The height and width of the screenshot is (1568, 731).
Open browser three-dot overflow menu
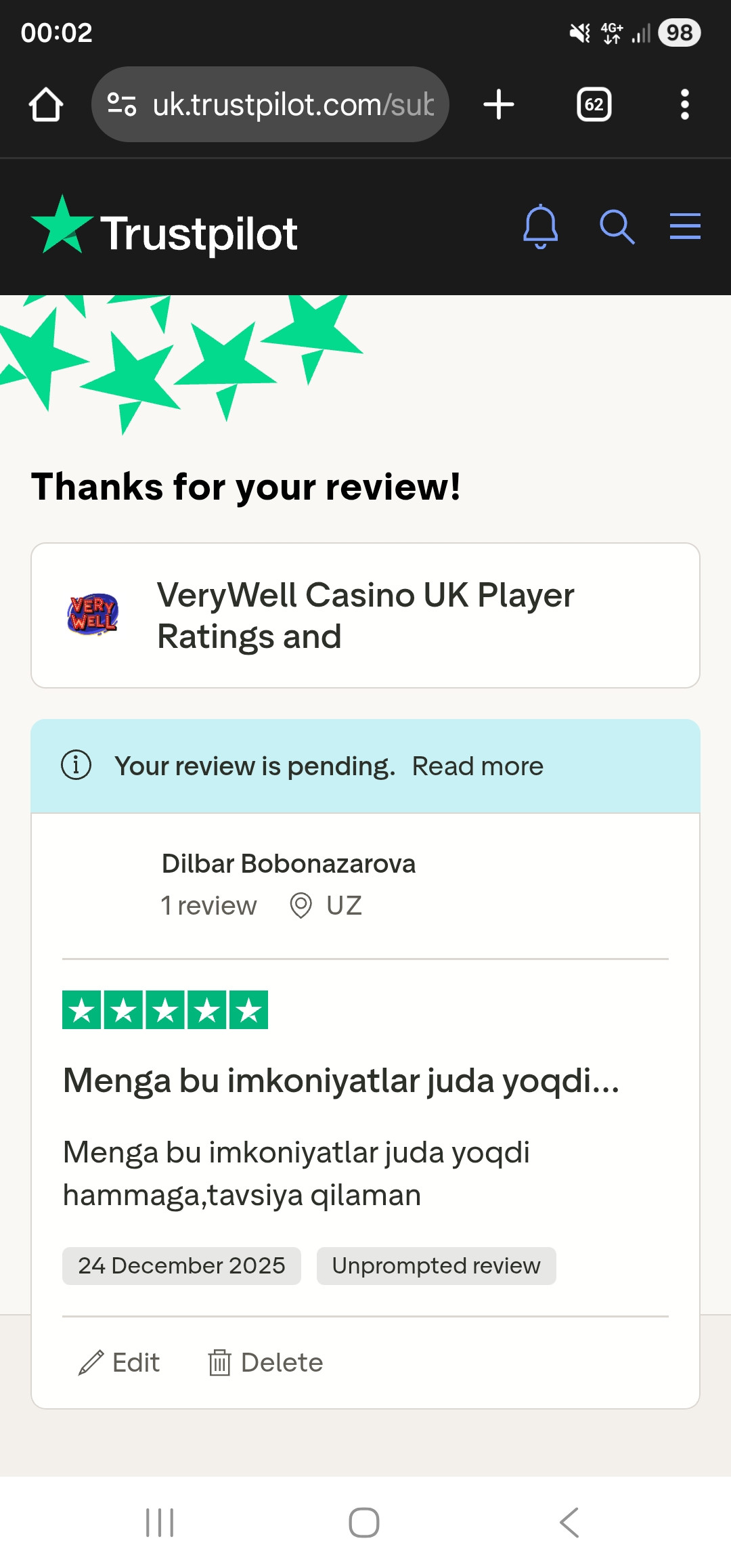click(x=685, y=105)
